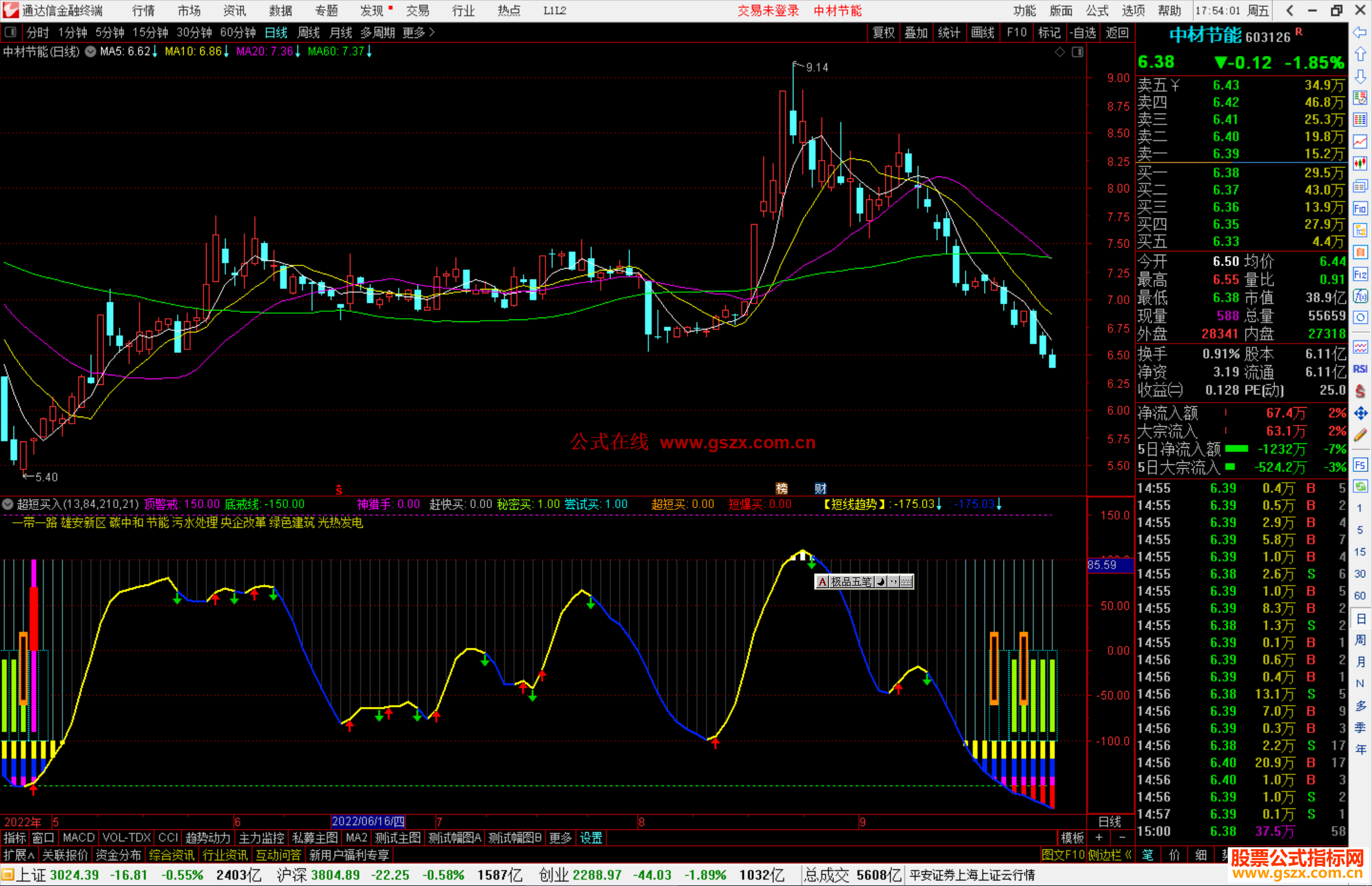
Task: Click the candlestick chart icon in sidebar
Action: tap(1360, 163)
